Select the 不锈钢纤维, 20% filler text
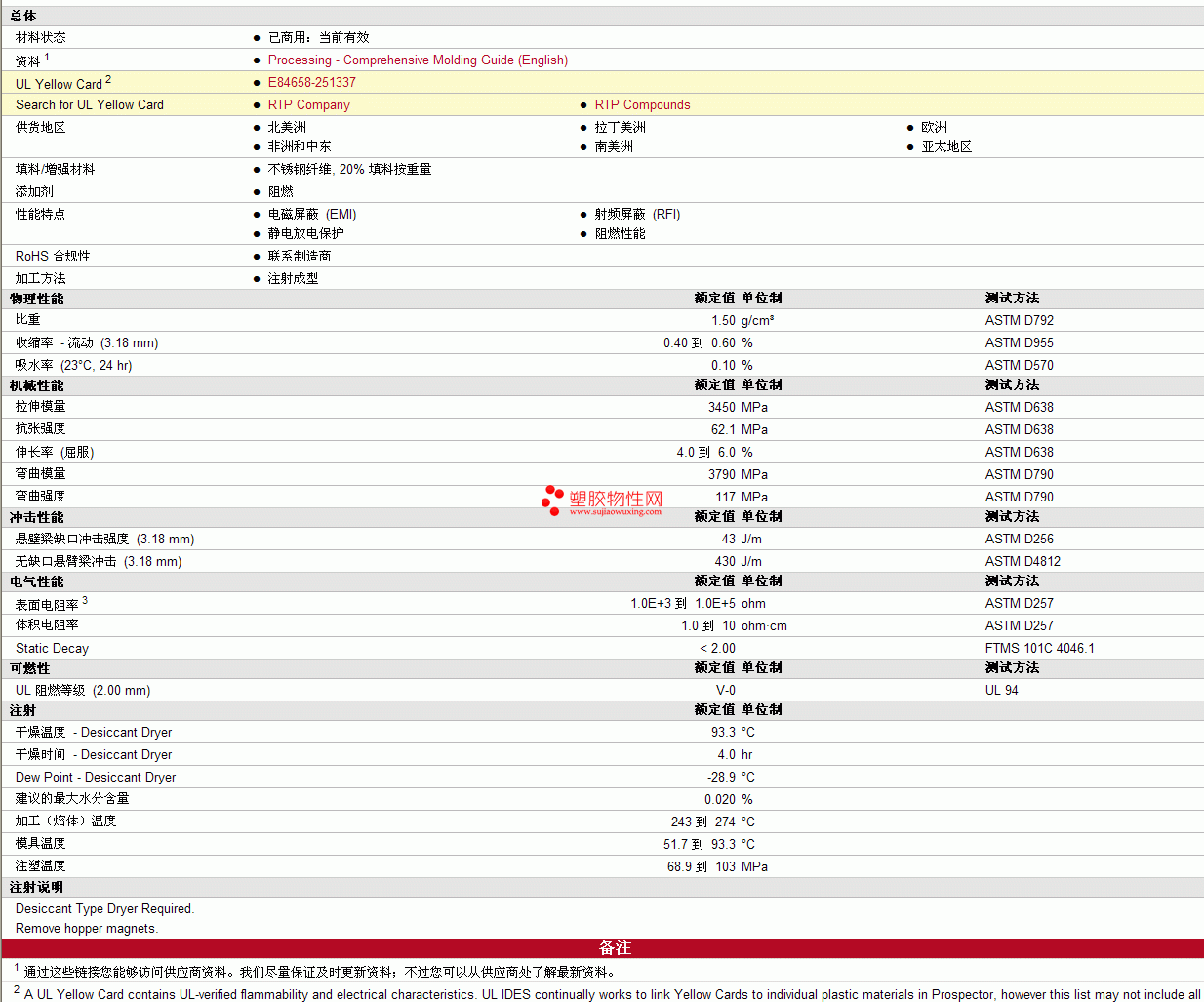The height and width of the screenshot is (1002, 1204). coord(349,169)
